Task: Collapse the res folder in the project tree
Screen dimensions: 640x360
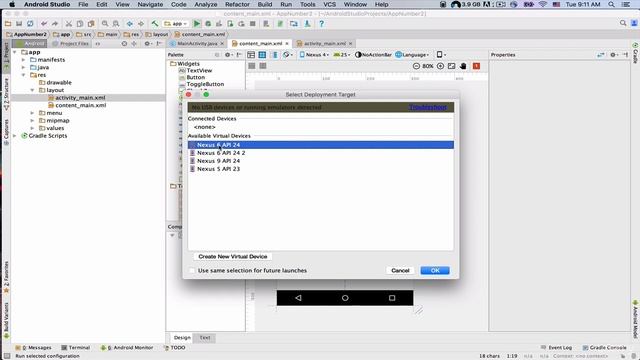Action: click(x=24, y=75)
